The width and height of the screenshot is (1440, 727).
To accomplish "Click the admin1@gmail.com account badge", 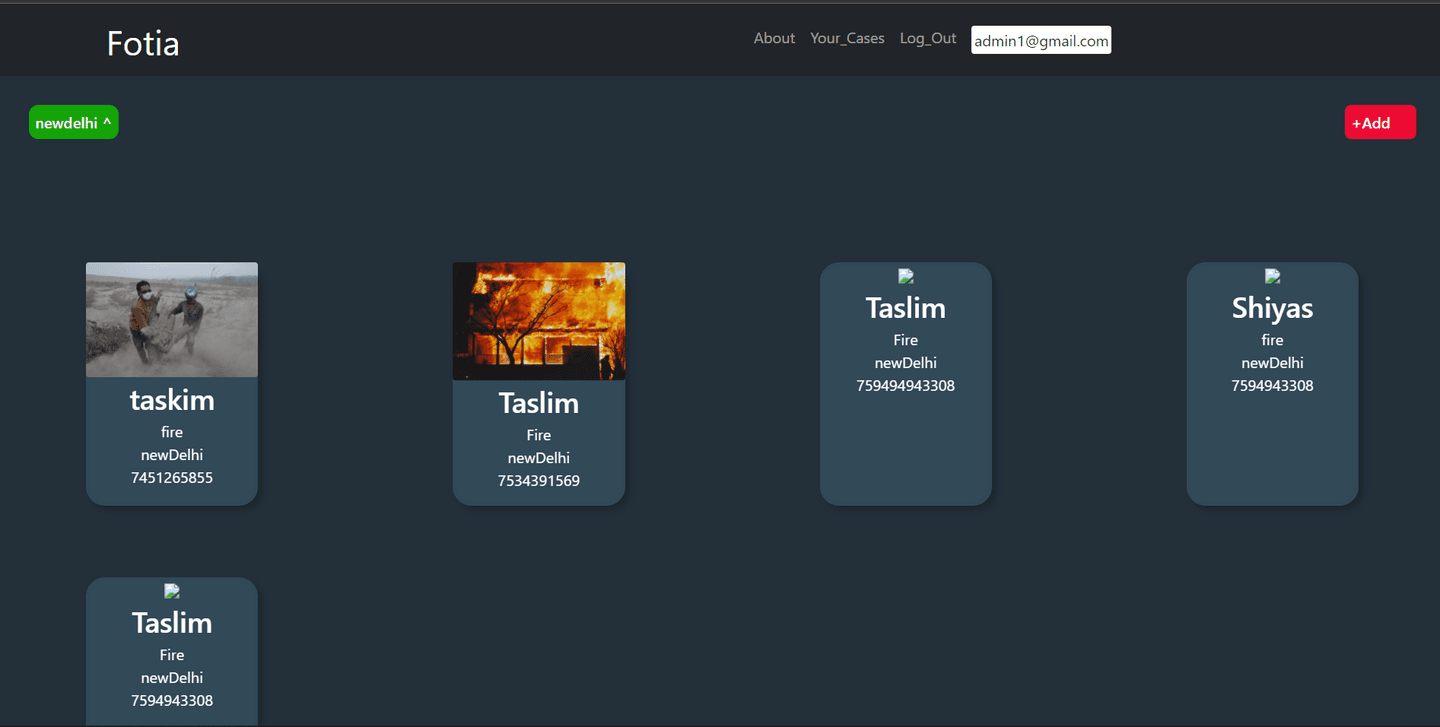I will (1041, 40).
